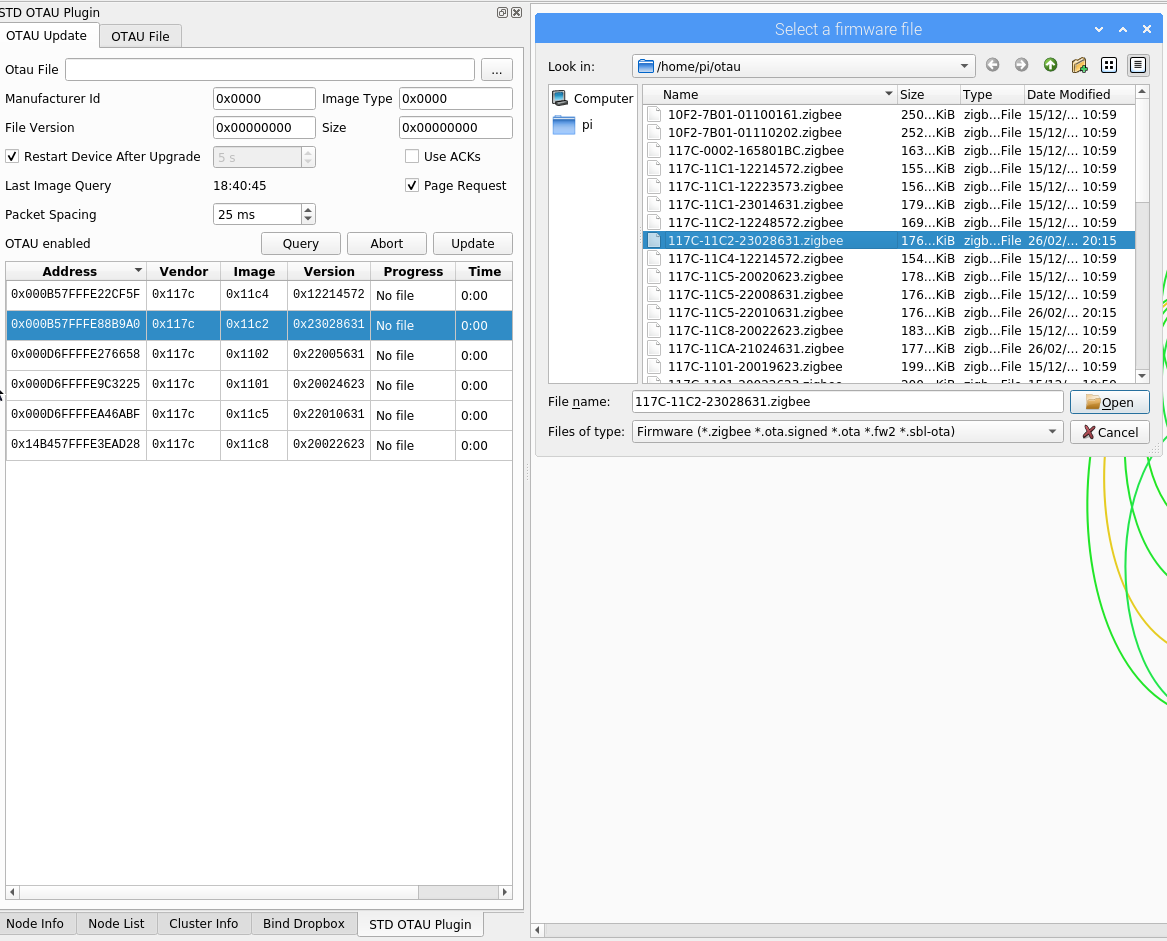Enable Use ACKs checkbox
This screenshot has width=1167, height=941.
[412, 156]
